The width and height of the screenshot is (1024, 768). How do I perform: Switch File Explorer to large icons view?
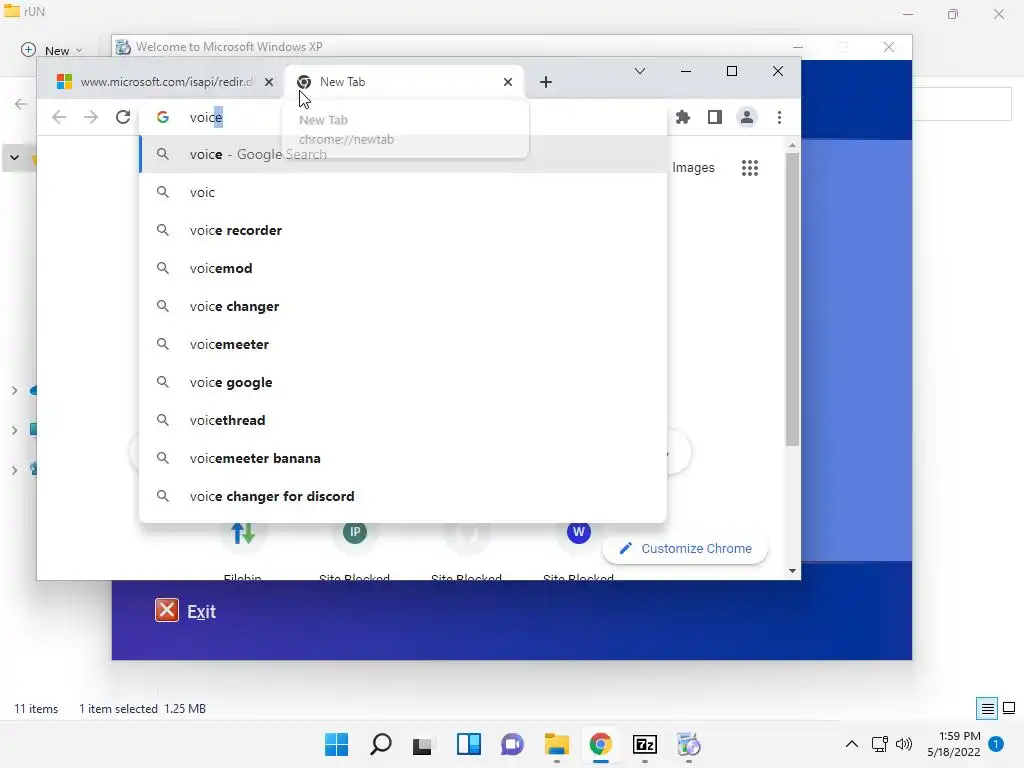(x=1009, y=708)
